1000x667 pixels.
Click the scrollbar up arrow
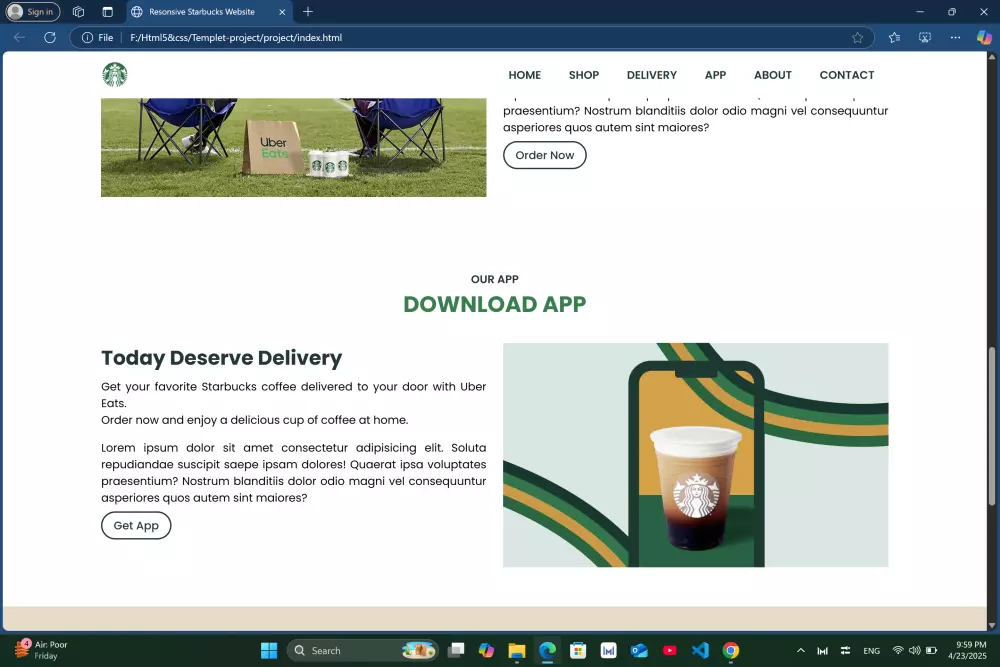[991, 57]
